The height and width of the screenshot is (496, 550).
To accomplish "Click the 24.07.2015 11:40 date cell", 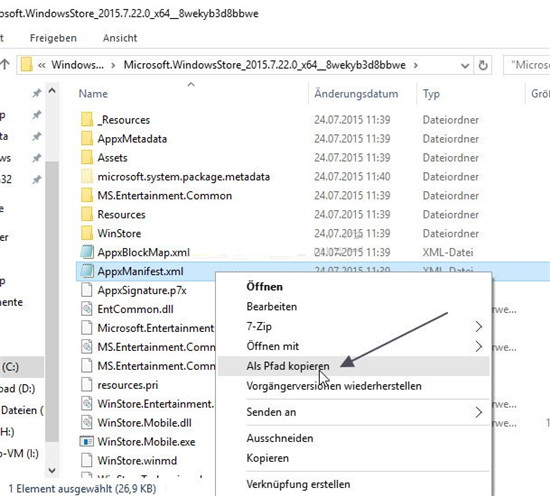I will pos(352,176).
